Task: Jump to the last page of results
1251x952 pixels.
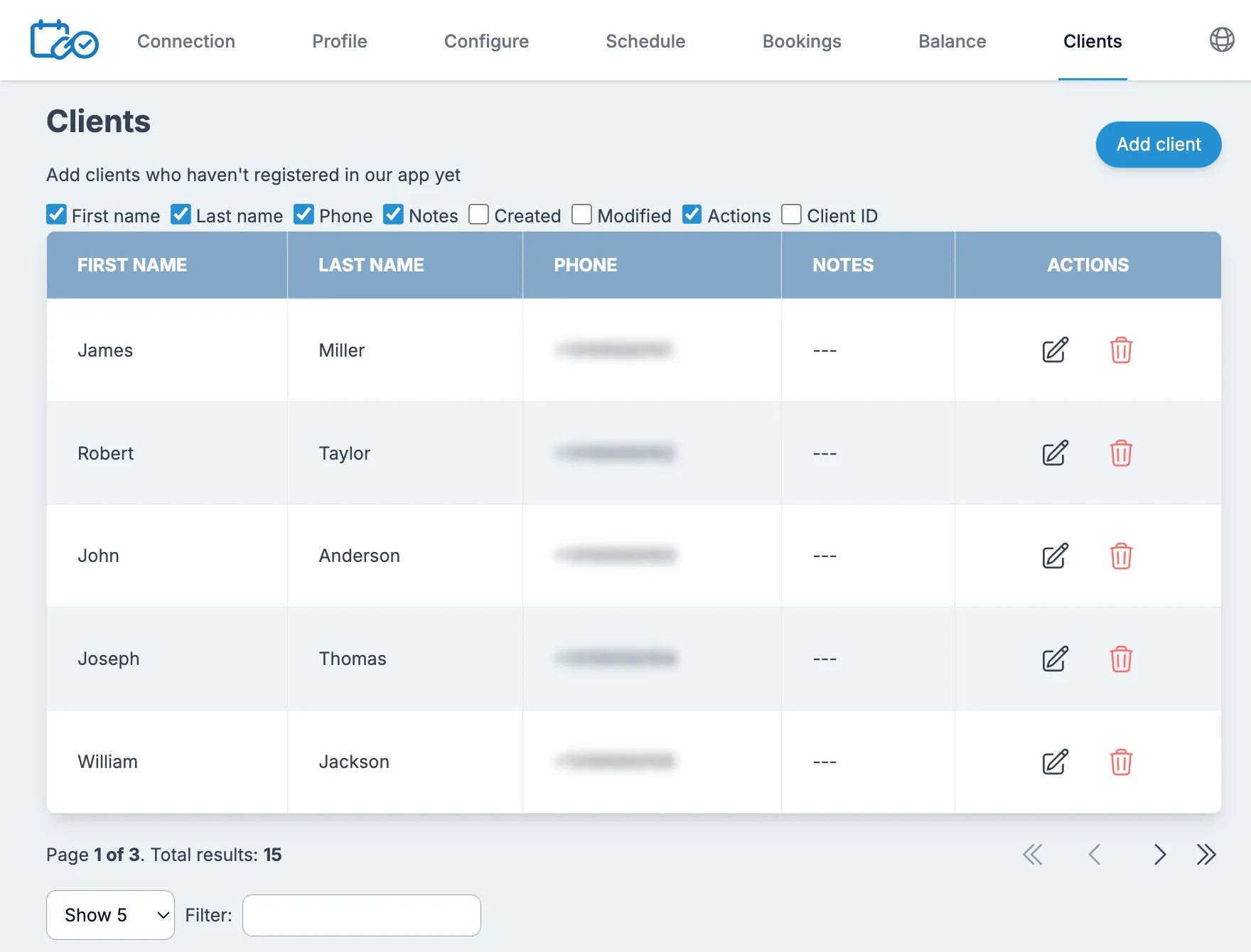Action: 1206,855
